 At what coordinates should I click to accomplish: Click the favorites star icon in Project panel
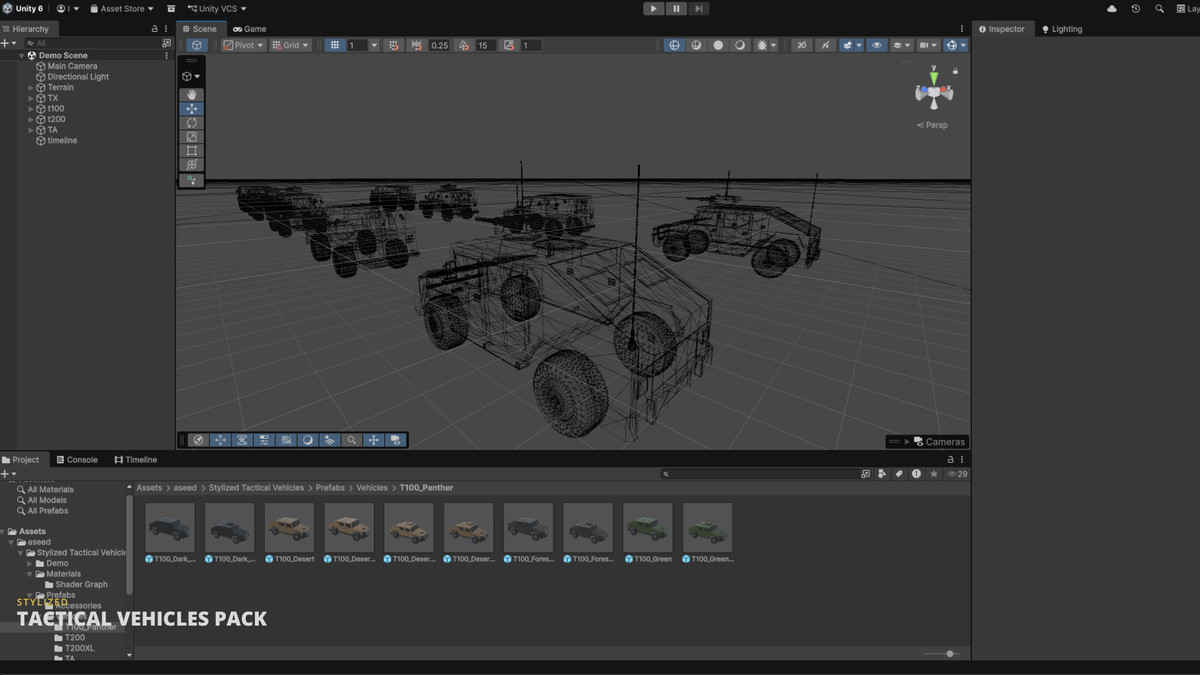934,474
